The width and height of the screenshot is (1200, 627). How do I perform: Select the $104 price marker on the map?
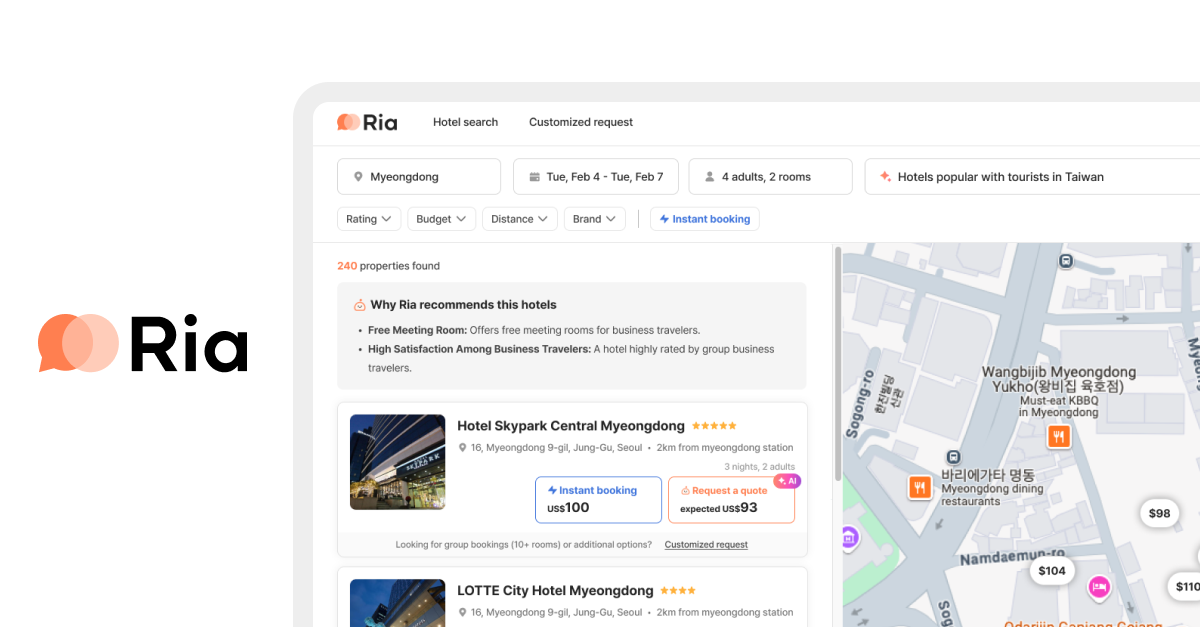pos(1052,571)
